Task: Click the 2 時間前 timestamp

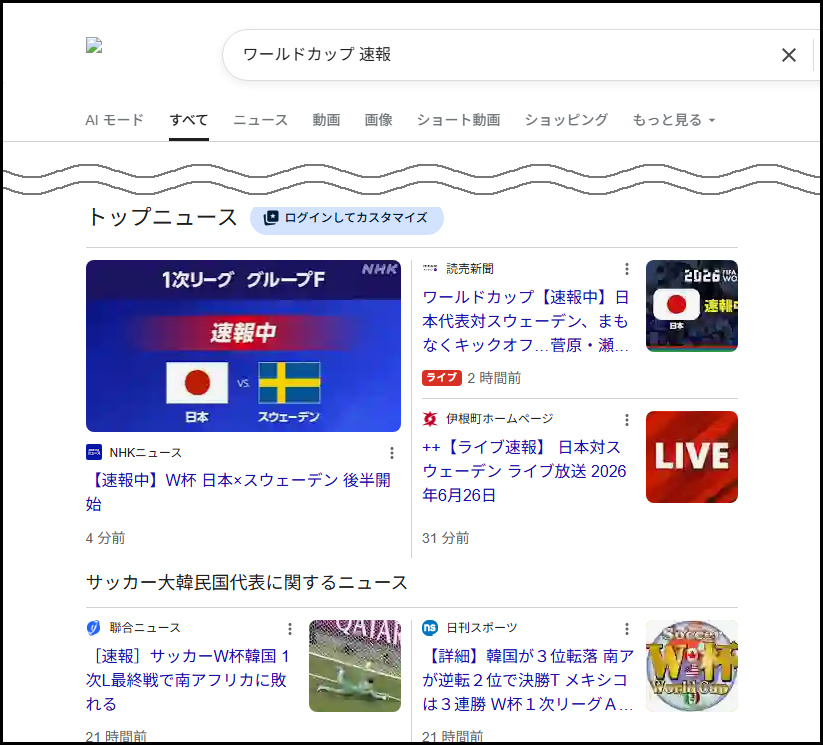Action: [494, 378]
